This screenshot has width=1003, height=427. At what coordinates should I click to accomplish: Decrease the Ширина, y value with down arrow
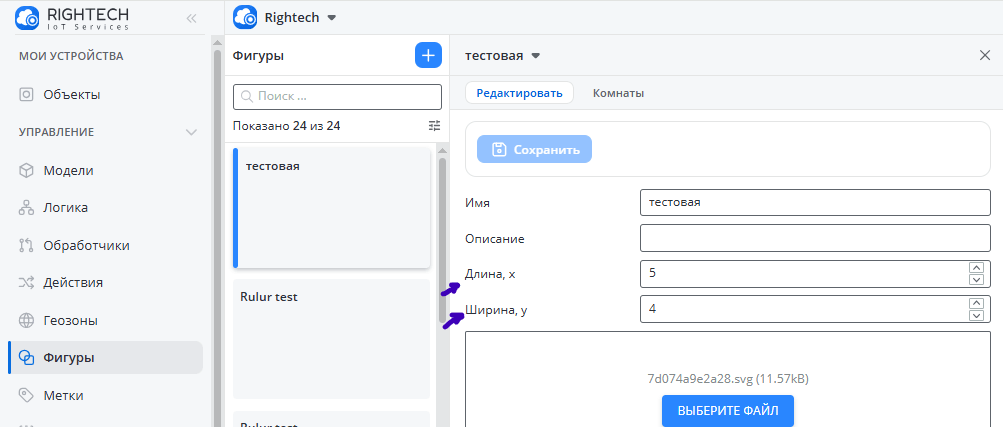(976, 315)
